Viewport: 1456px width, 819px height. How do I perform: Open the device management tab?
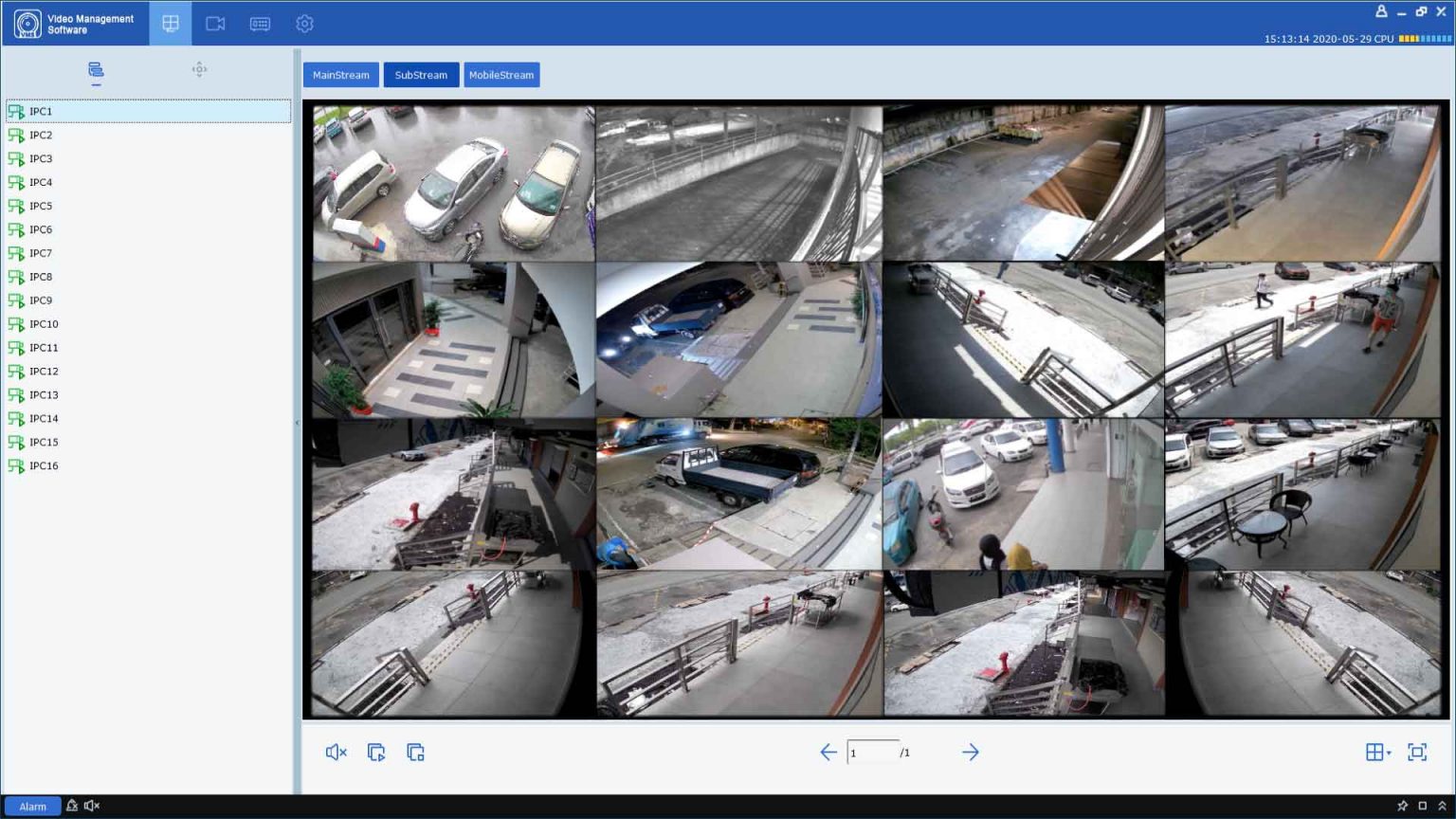260,24
